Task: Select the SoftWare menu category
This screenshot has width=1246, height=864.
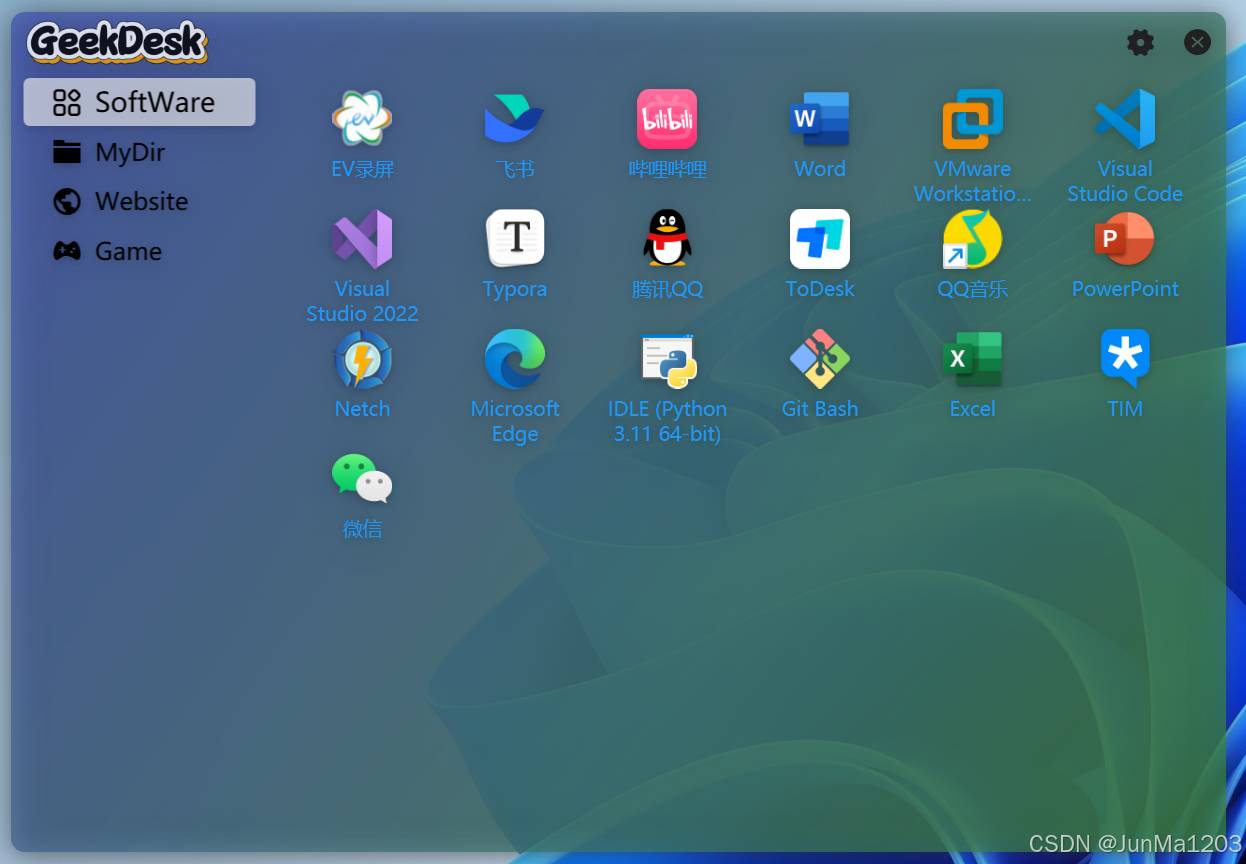Action: pos(139,102)
